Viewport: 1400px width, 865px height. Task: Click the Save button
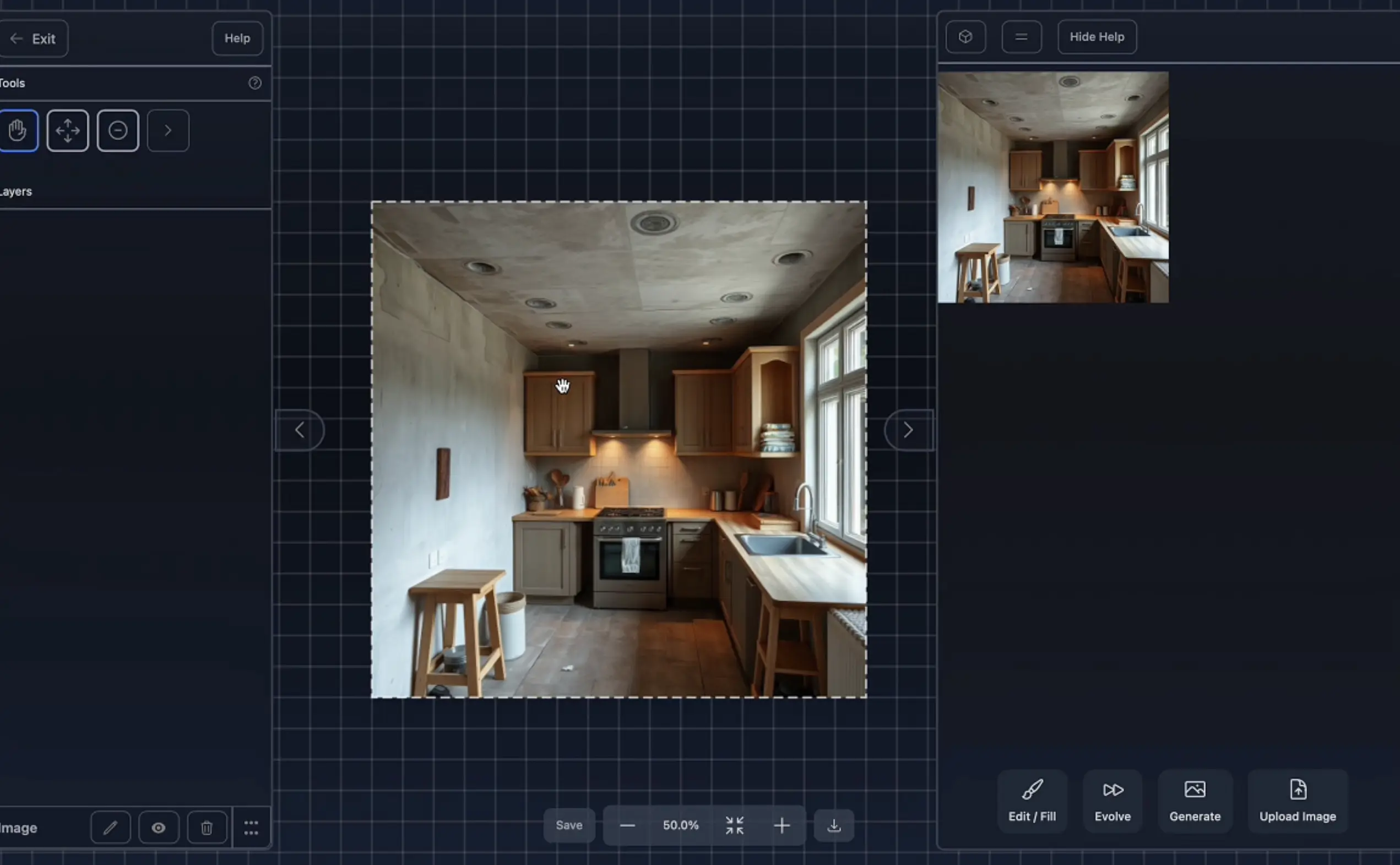point(569,824)
